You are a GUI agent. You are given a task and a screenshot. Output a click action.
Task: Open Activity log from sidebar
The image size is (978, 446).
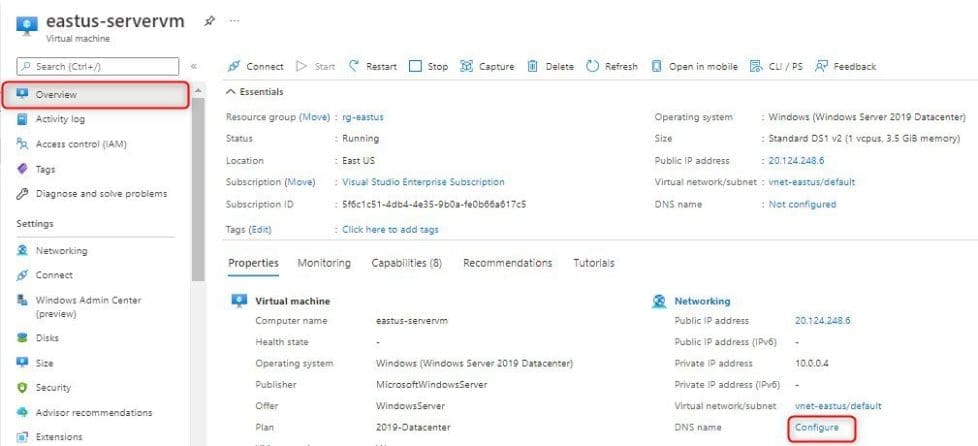pyautogui.click(x=61, y=119)
